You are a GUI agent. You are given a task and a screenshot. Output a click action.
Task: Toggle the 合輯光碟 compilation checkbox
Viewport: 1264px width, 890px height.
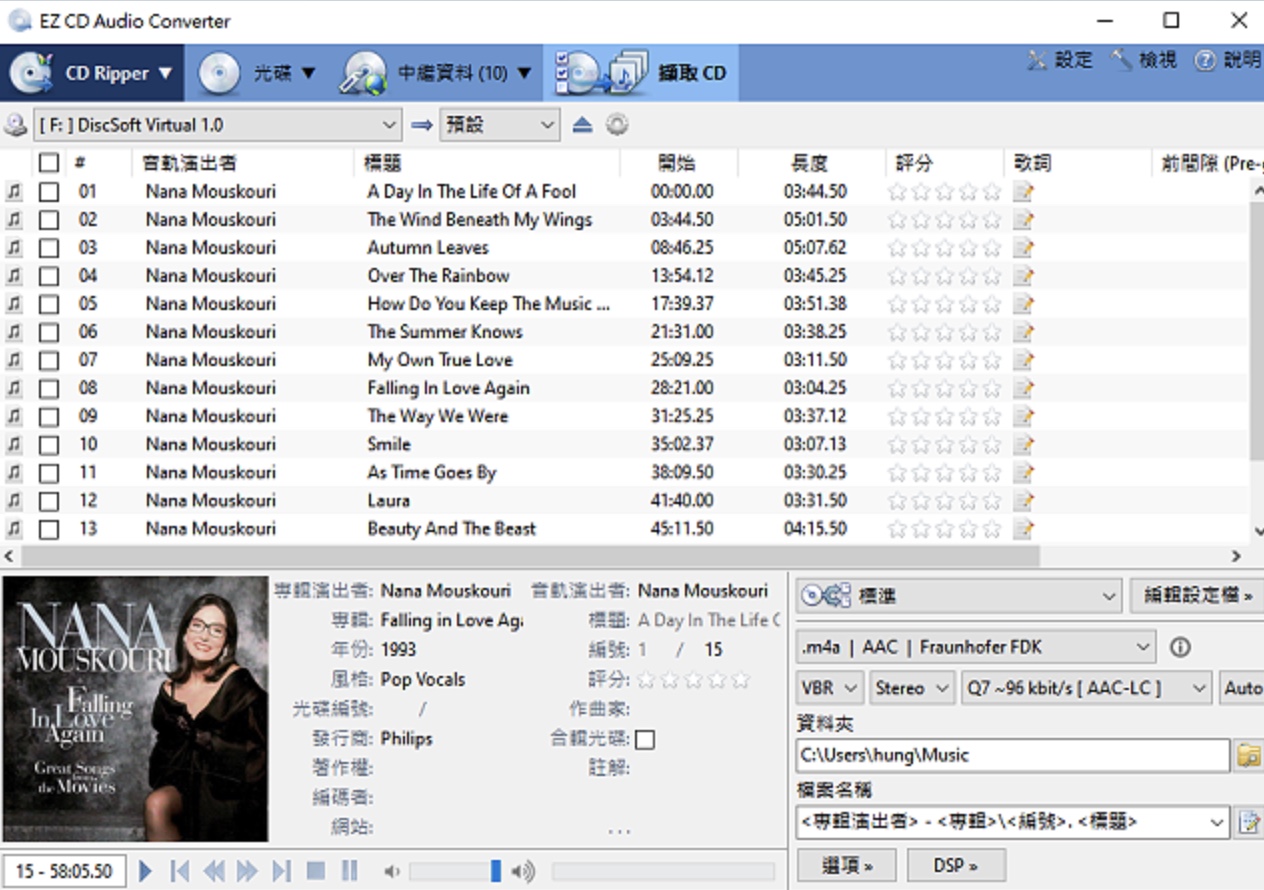645,739
